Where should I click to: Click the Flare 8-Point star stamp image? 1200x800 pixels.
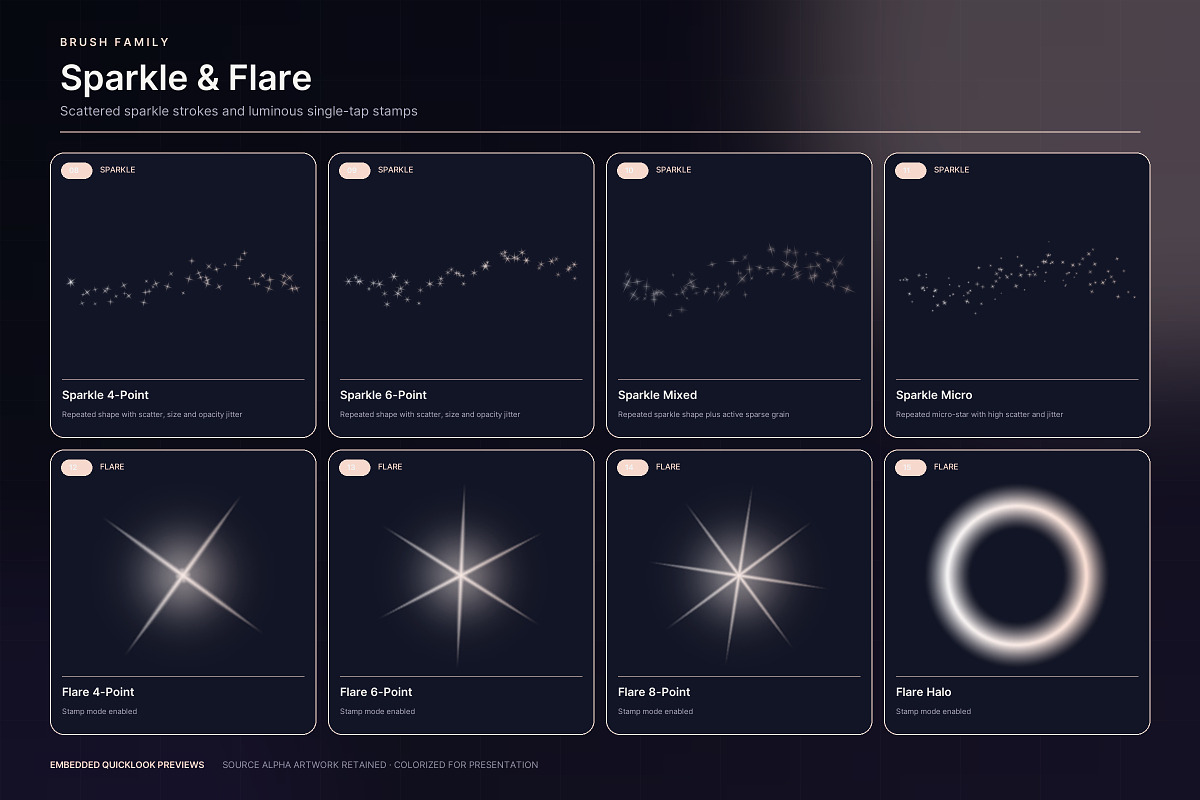pos(739,574)
